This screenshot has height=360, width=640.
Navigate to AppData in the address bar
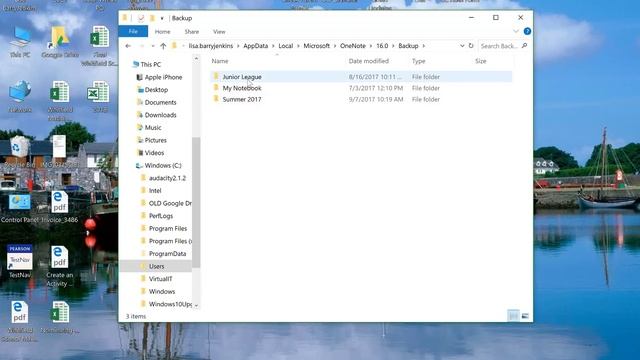pyautogui.click(x=256, y=46)
